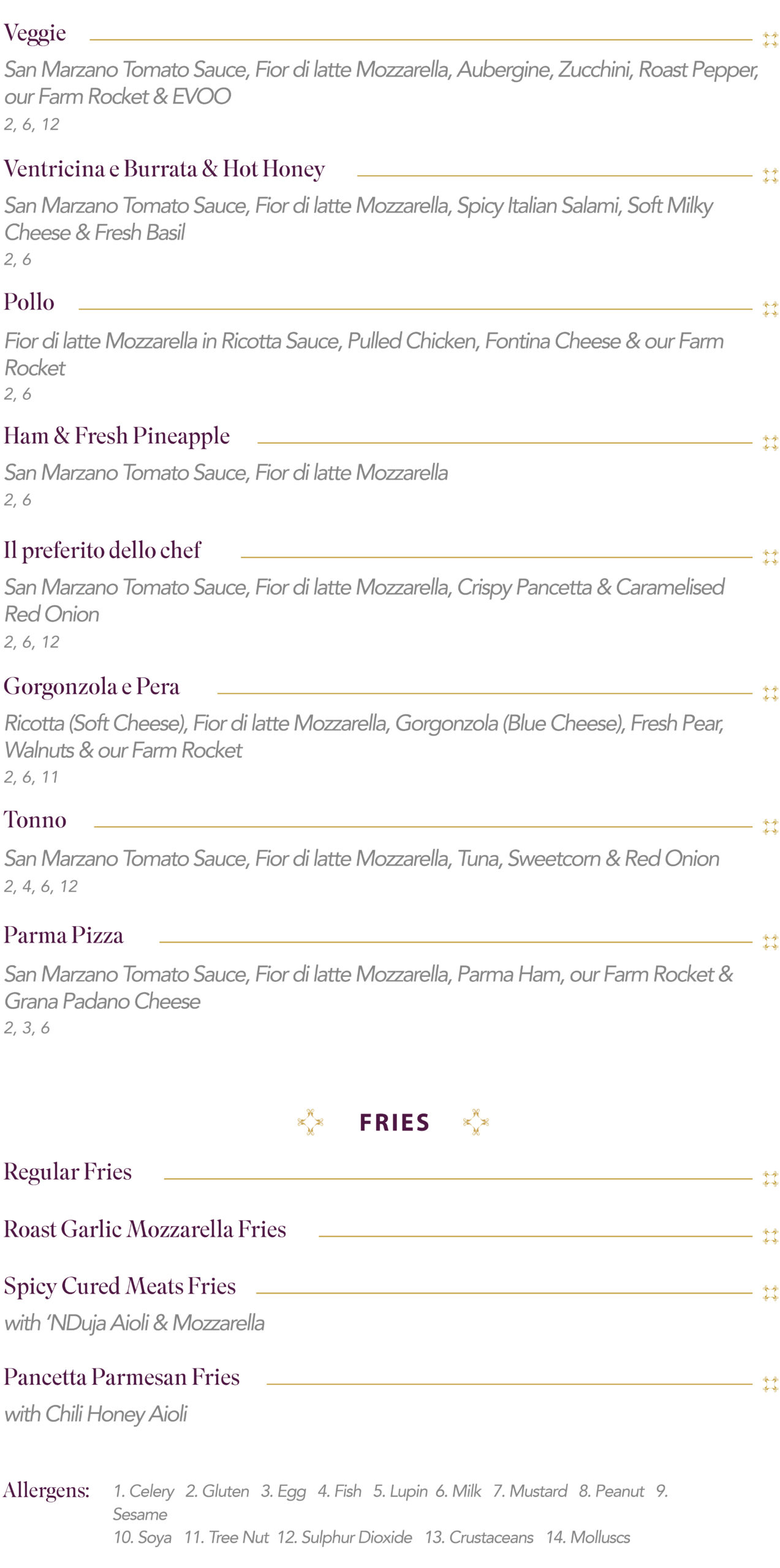Click the Sulphur Dioxide allergen entry
Screen dimensions: 780x1568
point(344,1537)
